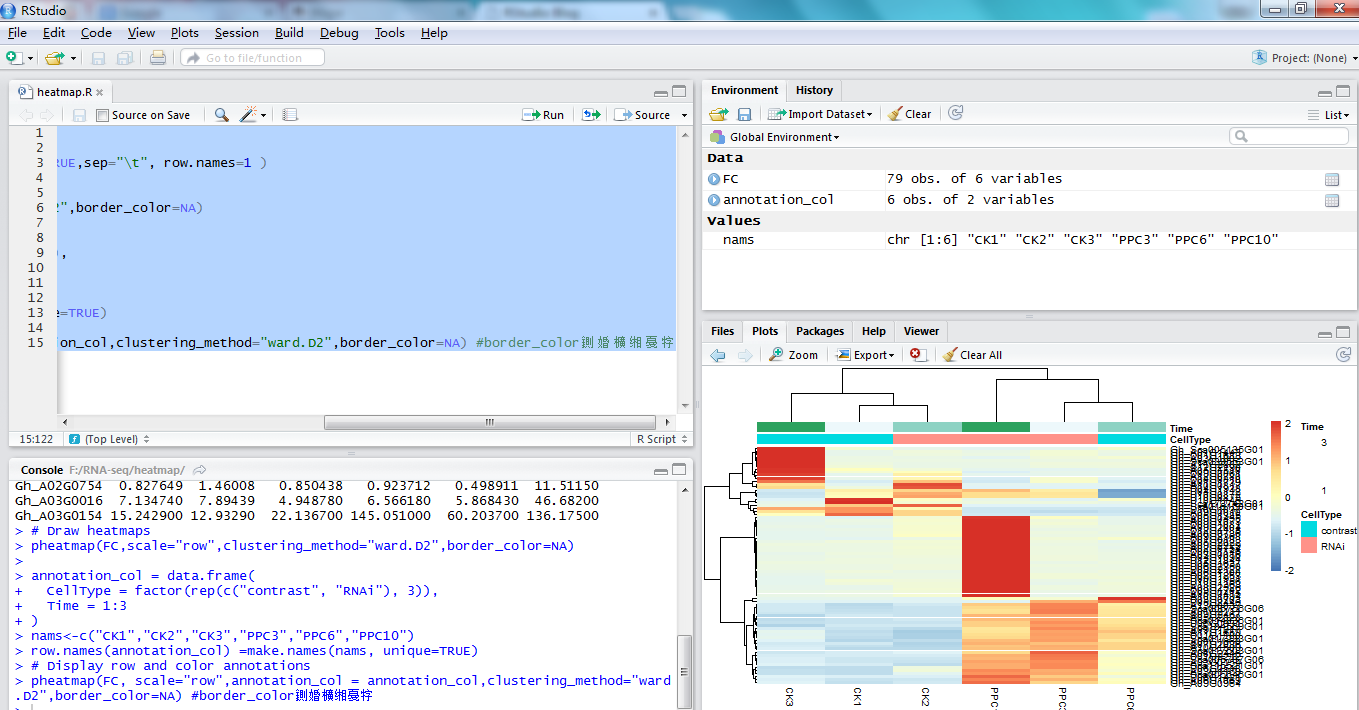1359x710 pixels.
Task: Toggle the Source on Save checkbox
Action: click(102, 115)
